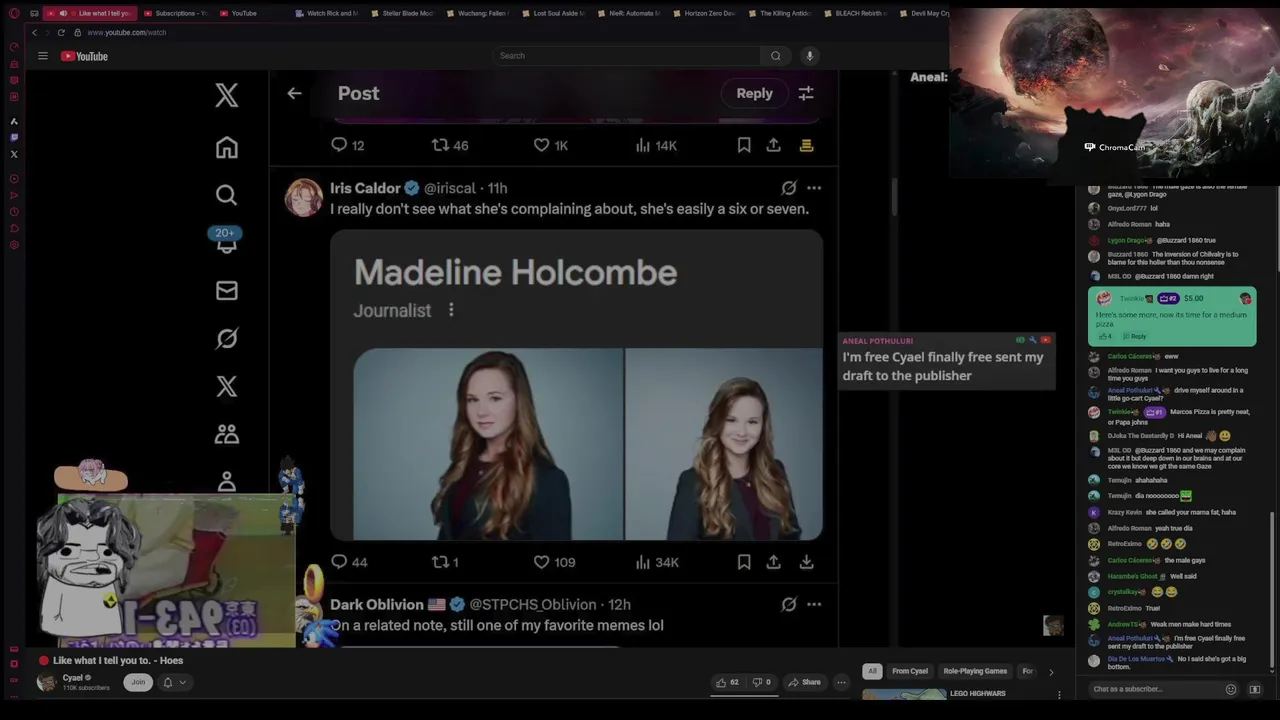Switch to the Subscriptions browser tab
The height and width of the screenshot is (720, 1280).
(177, 13)
